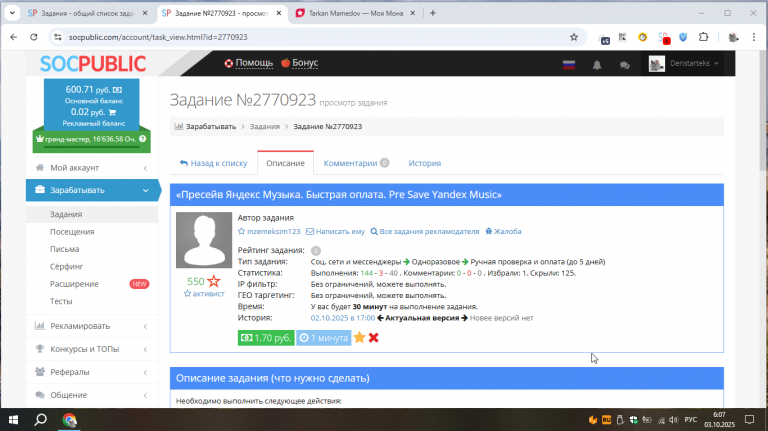Click the активист status label

point(204,293)
